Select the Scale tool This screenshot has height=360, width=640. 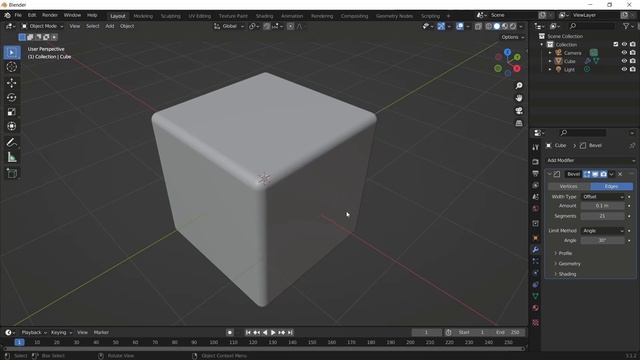coord(11,111)
